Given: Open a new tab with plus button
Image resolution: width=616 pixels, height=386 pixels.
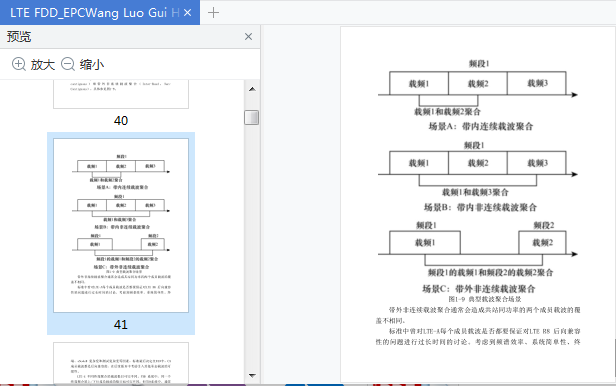Looking at the screenshot, I should click(213, 13).
